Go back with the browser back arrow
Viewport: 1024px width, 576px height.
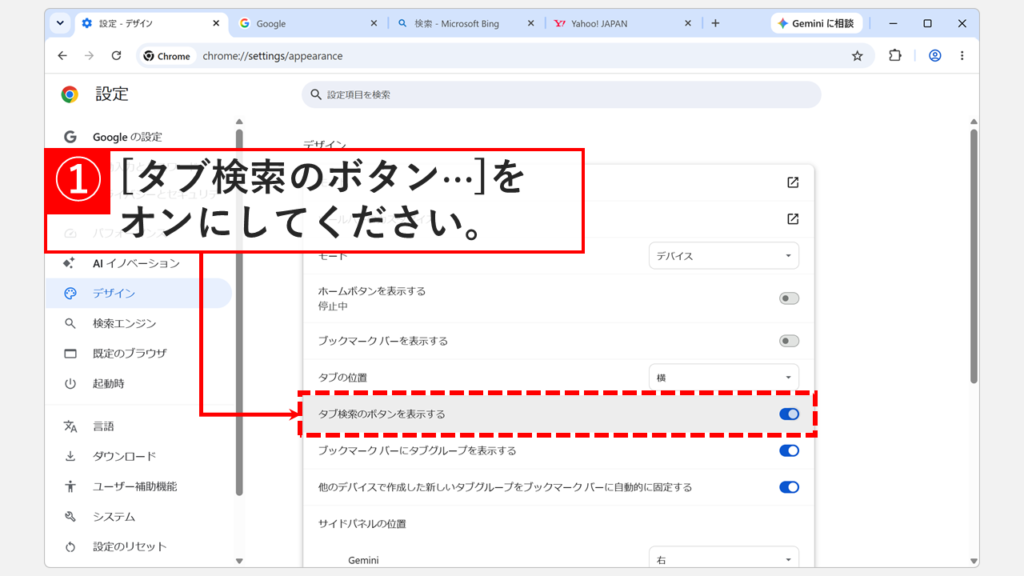pos(62,56)
